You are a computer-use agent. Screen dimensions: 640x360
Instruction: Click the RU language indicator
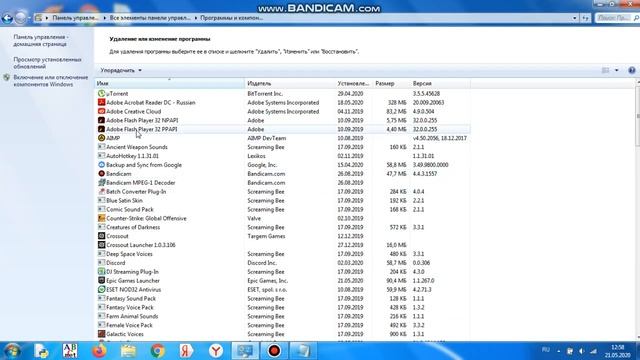pyautogui.click(x=545, y=350)
